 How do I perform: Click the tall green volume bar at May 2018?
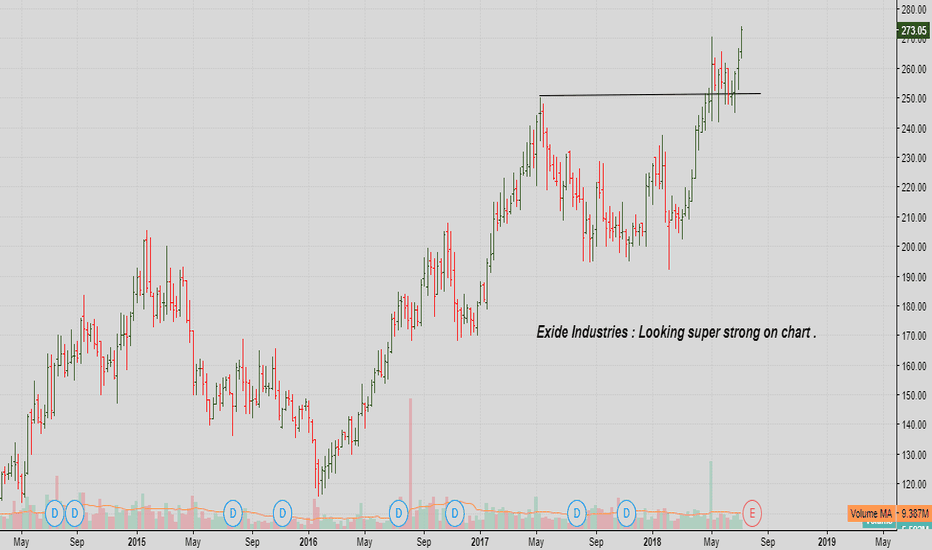point(710,495)
